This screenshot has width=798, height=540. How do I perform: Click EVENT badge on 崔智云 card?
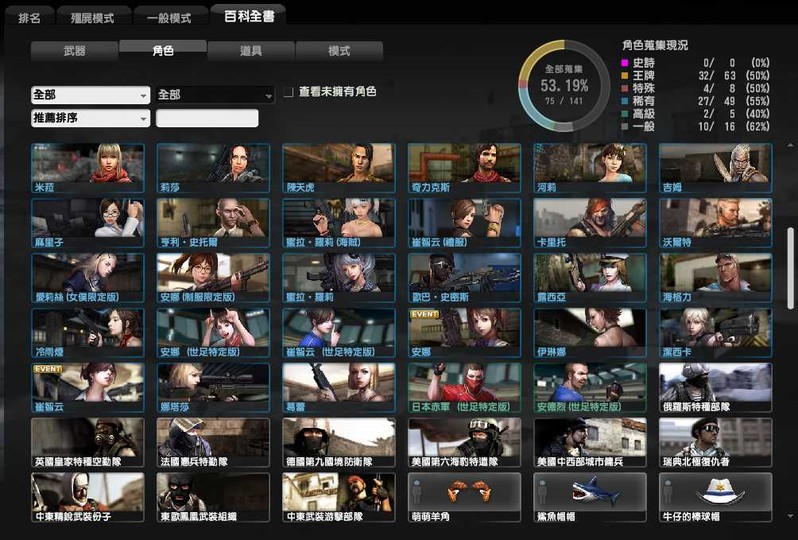(47, 369)
